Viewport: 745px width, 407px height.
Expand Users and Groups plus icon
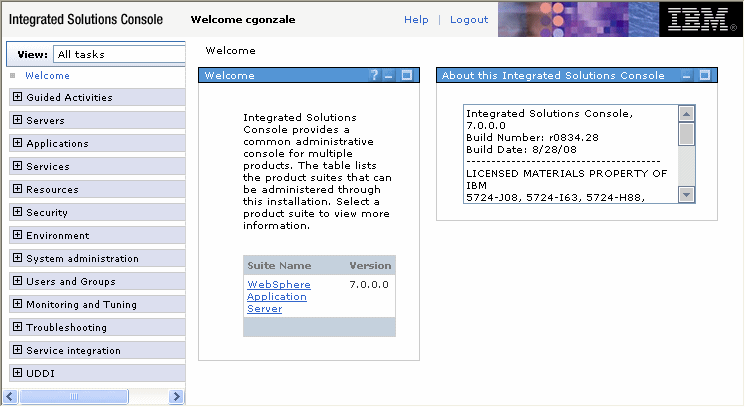click(x=18, y=281)
